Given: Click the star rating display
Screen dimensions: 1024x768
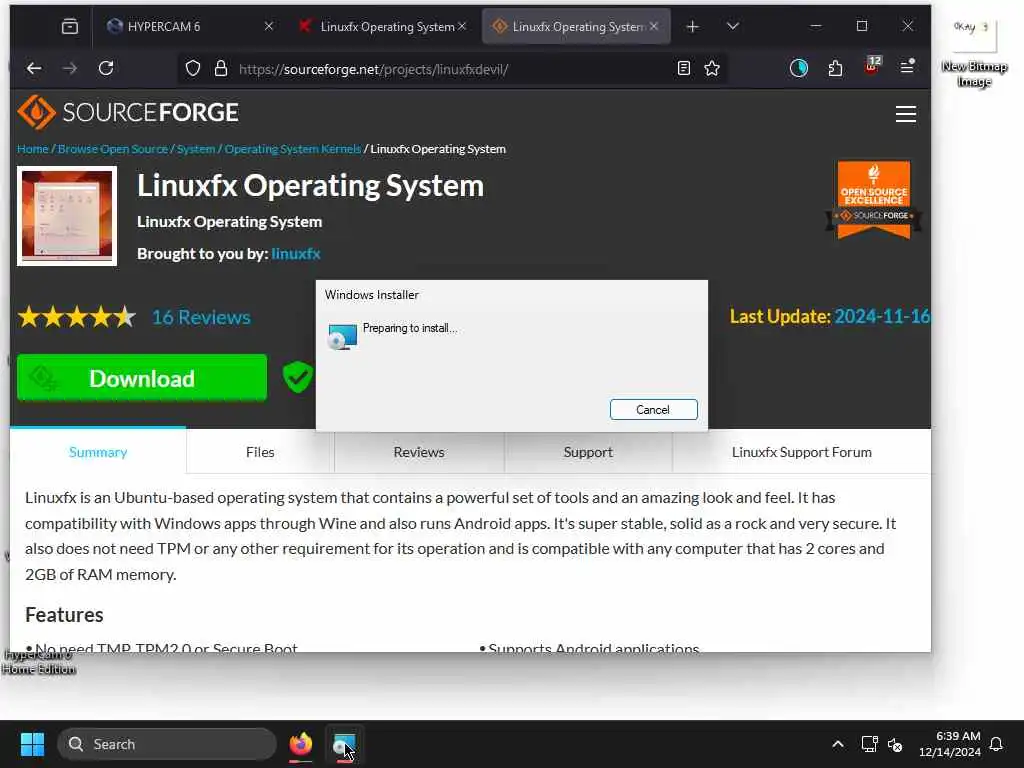Looking at the screenshot, I should [76, 317].
